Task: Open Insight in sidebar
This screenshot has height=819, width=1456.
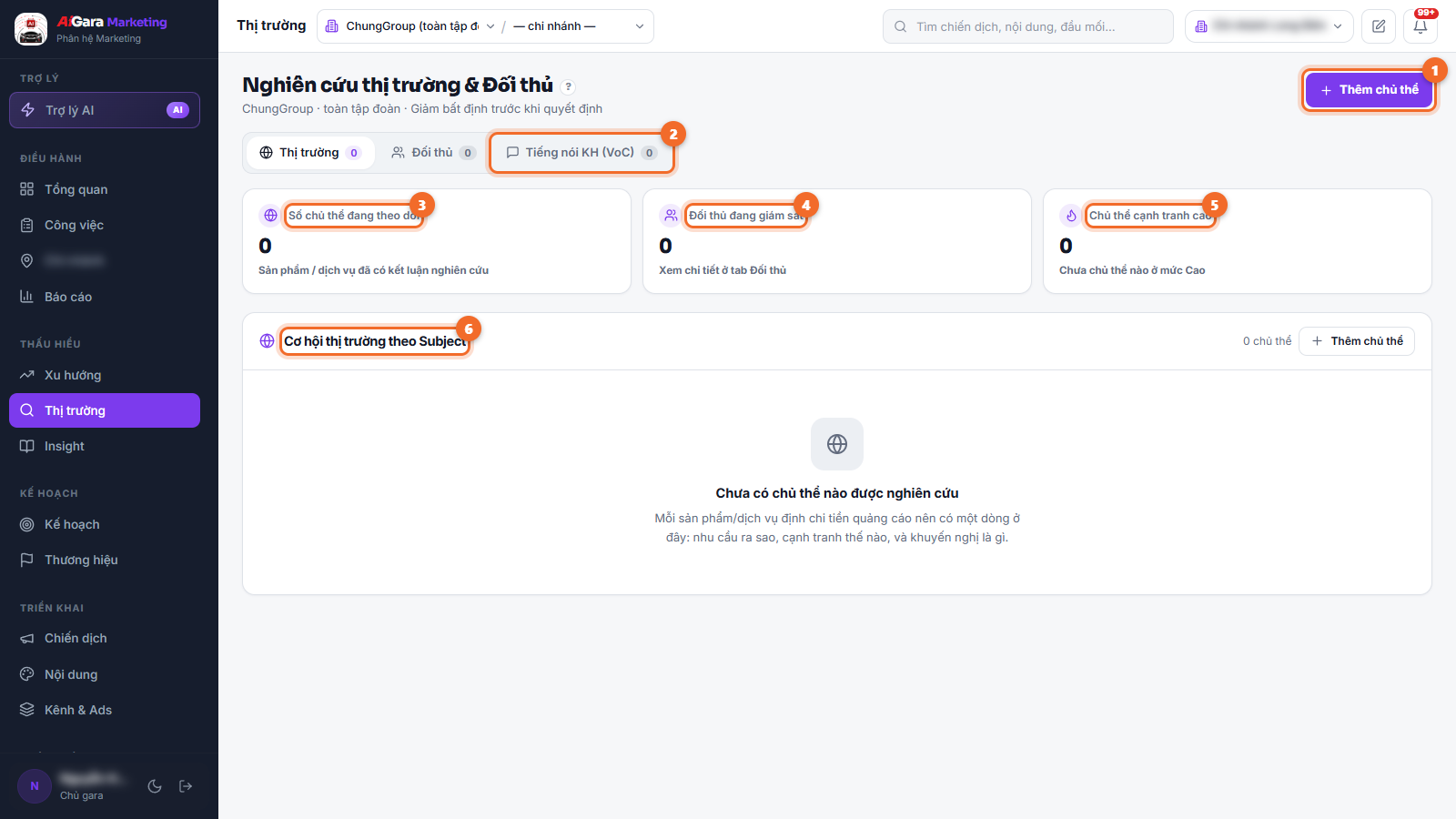Action: (x=105, y=446)
